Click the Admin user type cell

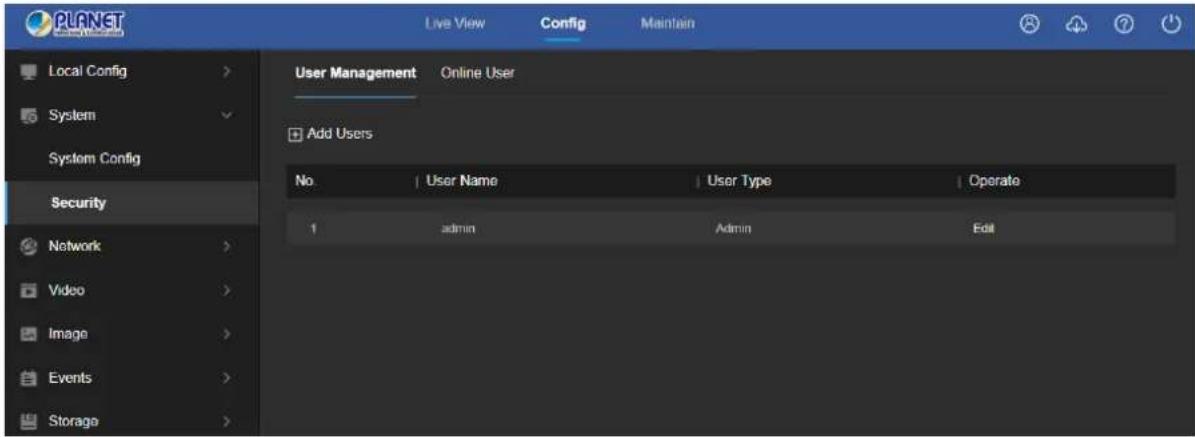click(735, 229)
